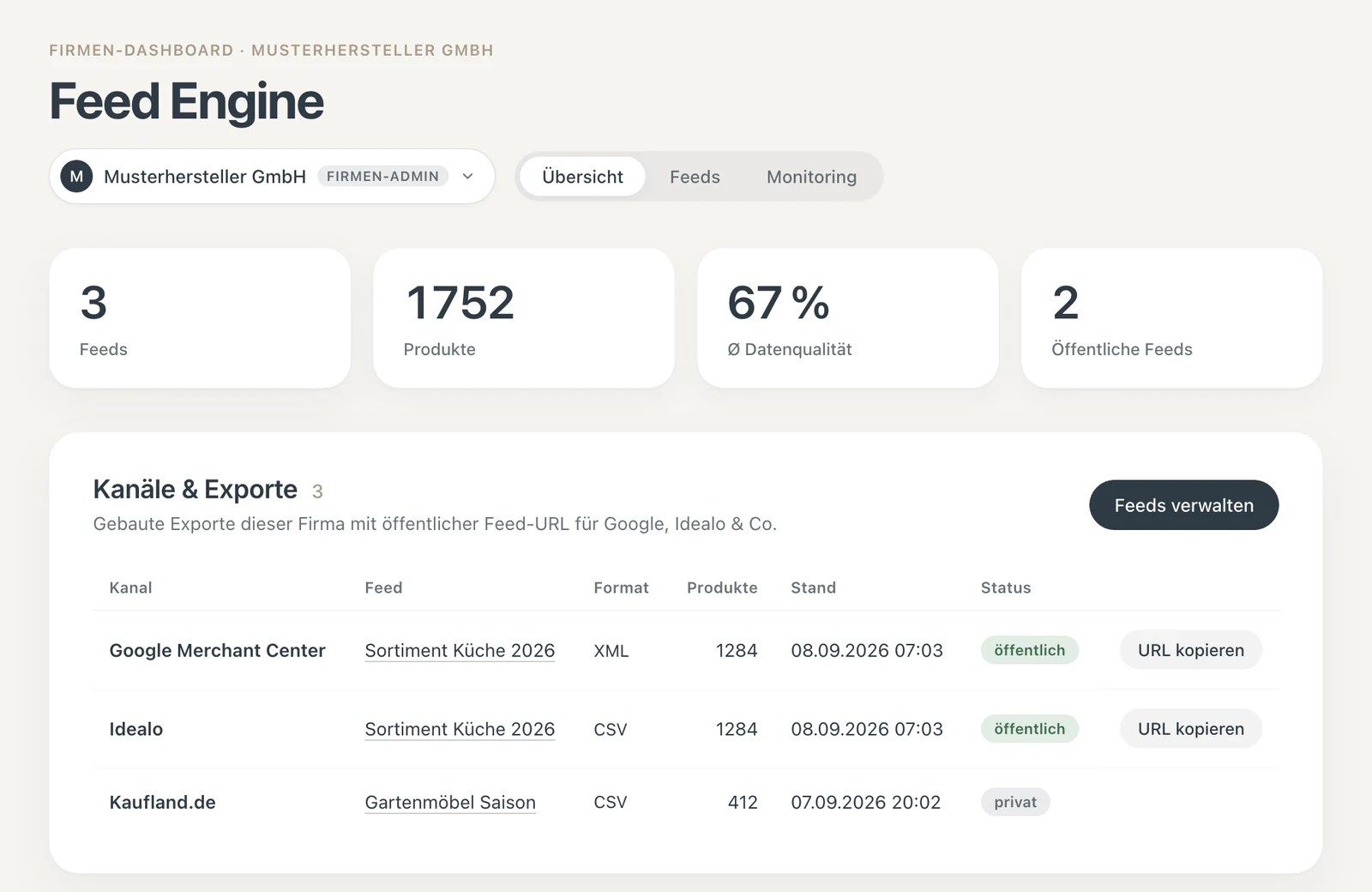The image size is (1372, 892).
Task: Click the 1284 products value for Idealo
Action: click(737, 730)
